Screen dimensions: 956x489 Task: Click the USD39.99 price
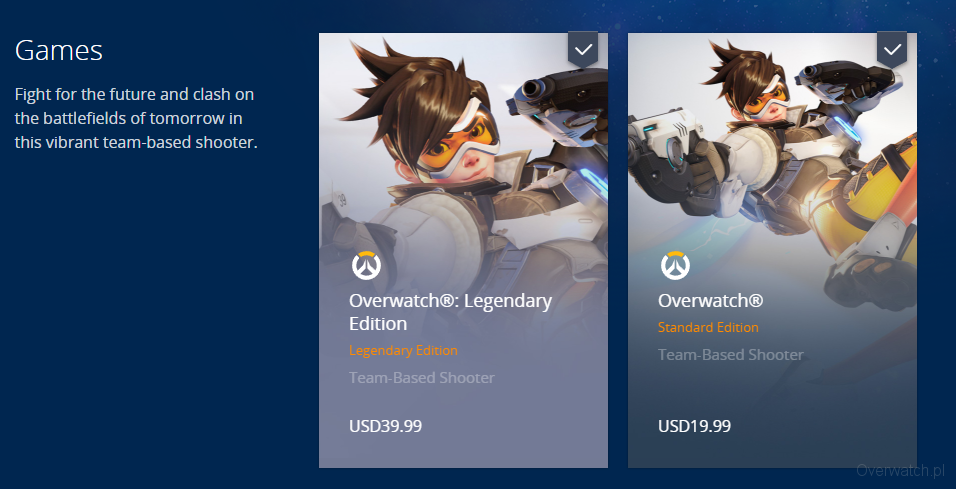(x=385, y=426)
